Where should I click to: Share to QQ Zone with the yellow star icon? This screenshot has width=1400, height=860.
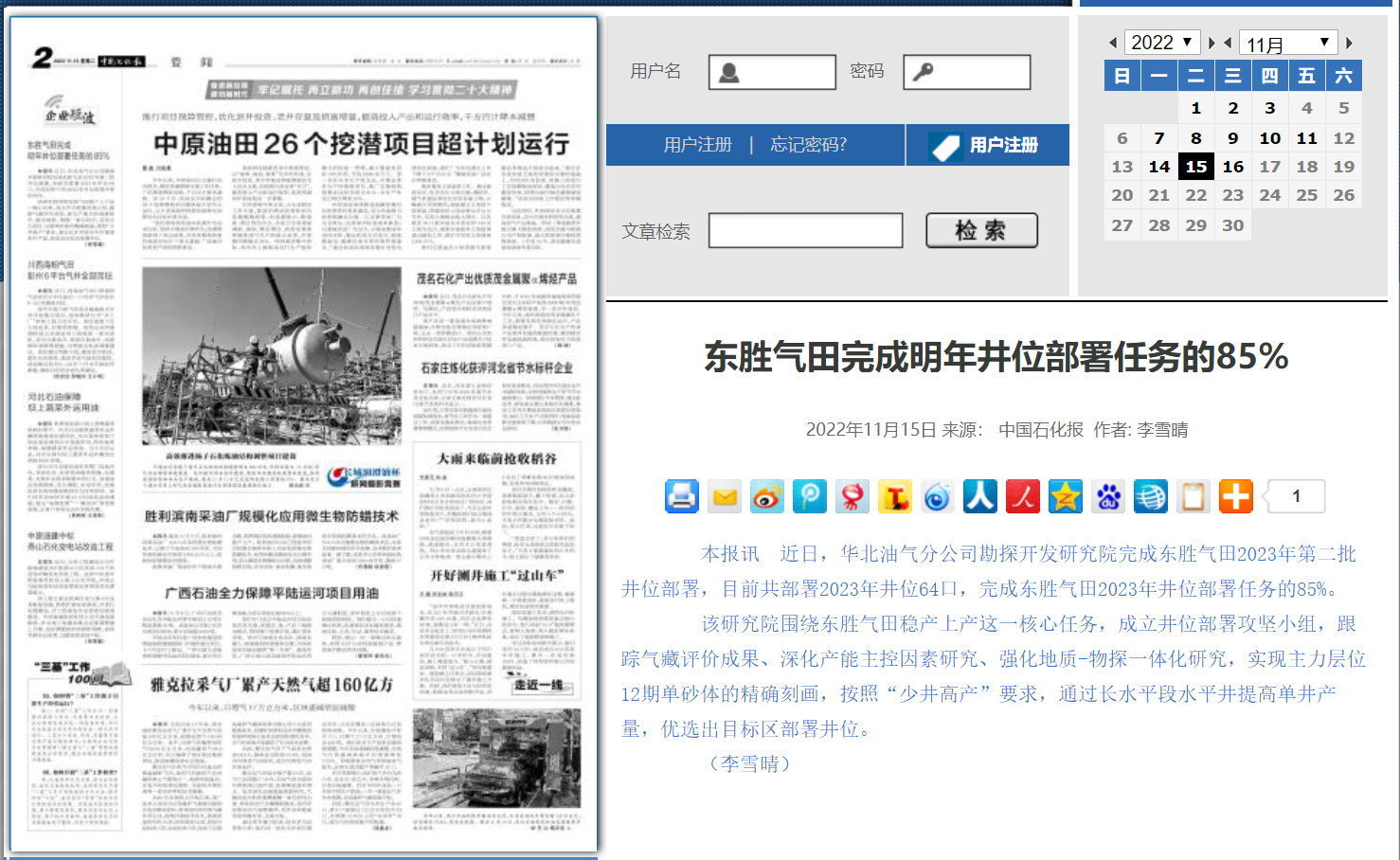[1066, 496]
